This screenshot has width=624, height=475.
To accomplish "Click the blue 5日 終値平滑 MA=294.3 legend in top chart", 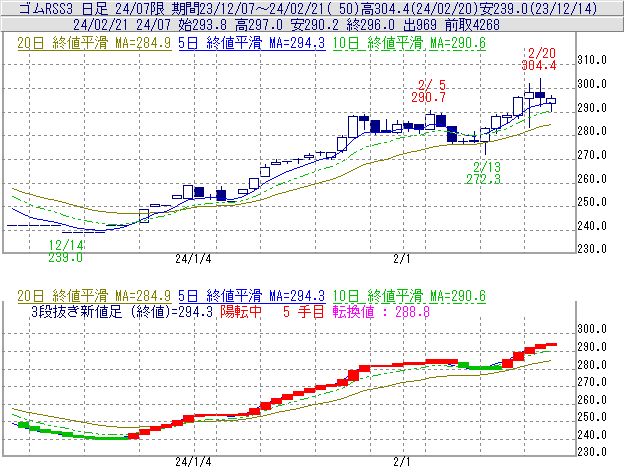I will pos(252,43).
